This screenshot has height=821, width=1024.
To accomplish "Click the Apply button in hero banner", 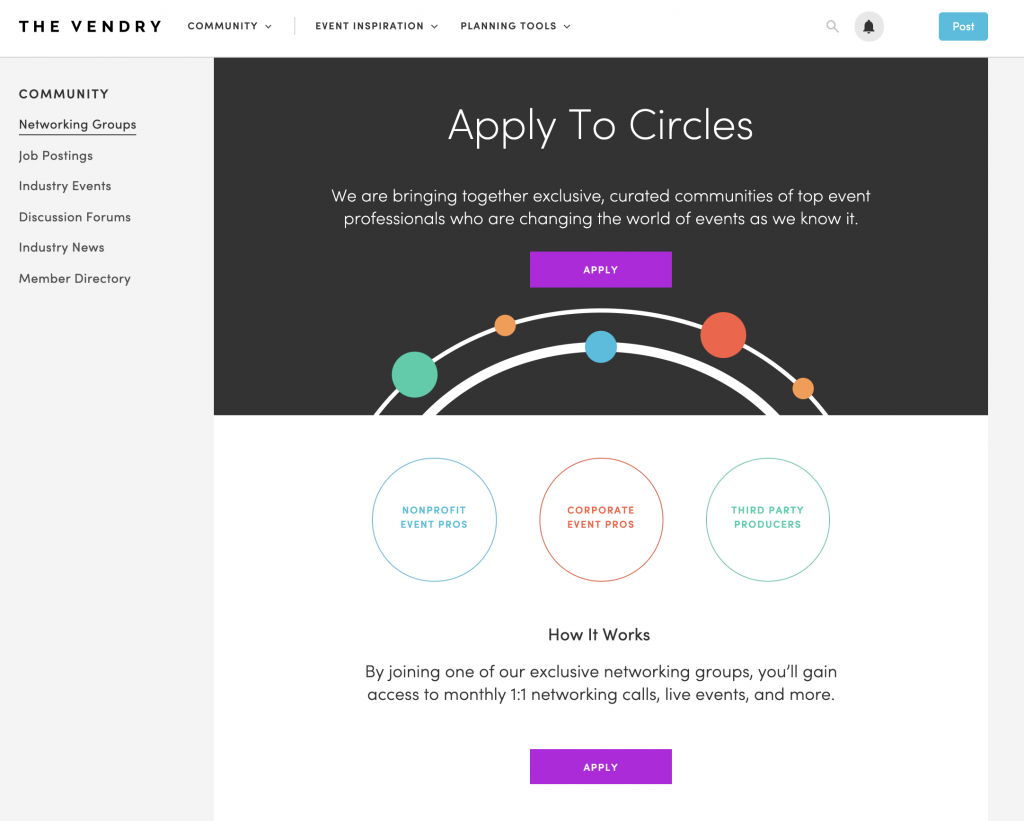I will coord(600,270).
